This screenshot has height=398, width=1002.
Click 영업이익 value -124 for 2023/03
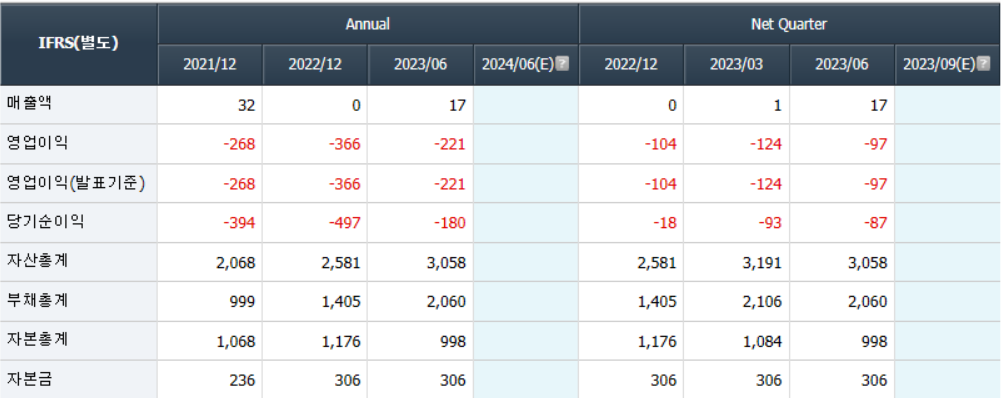pyautogui.click(x=766, y=144)
